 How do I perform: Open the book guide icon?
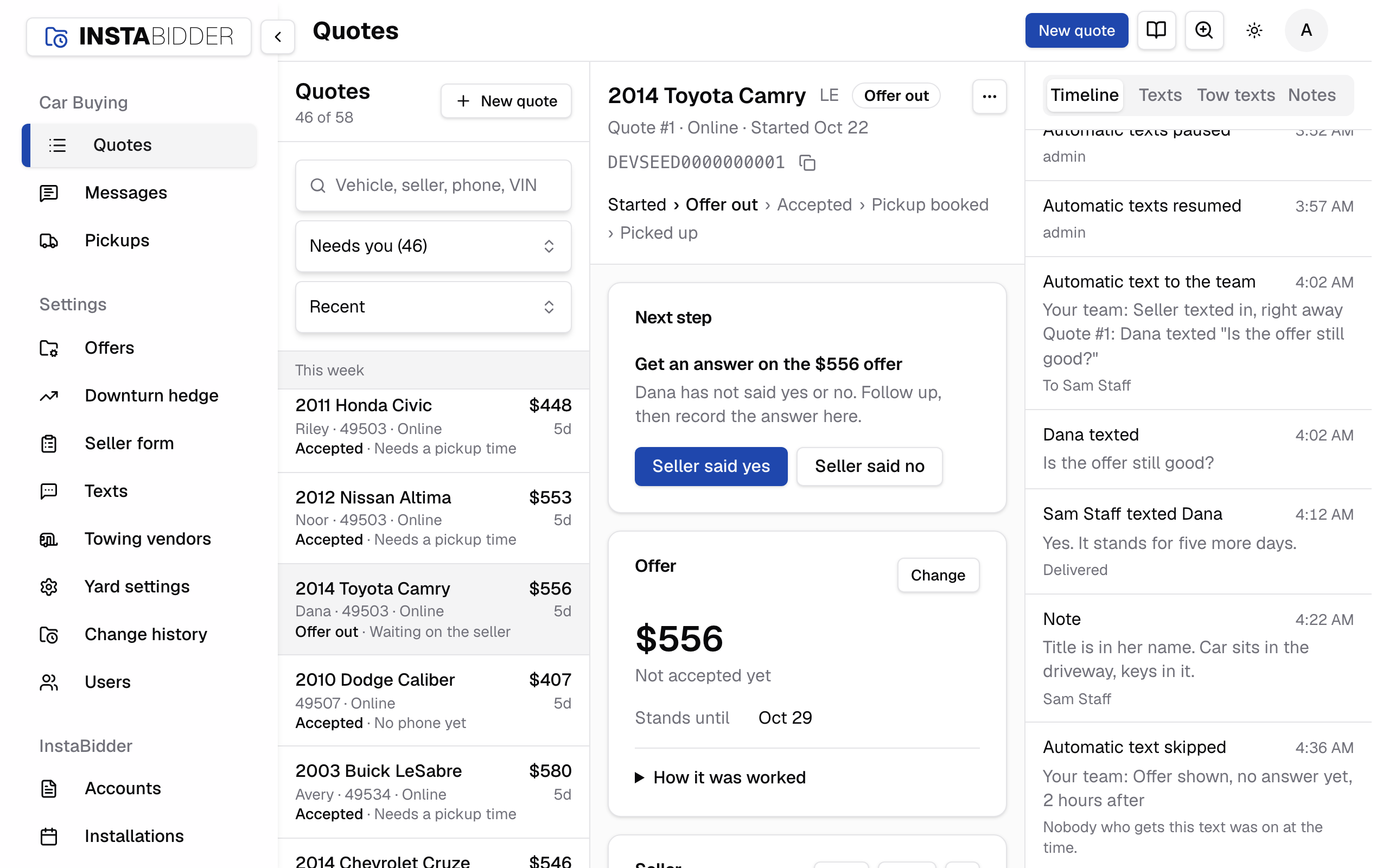[1156, 30]
